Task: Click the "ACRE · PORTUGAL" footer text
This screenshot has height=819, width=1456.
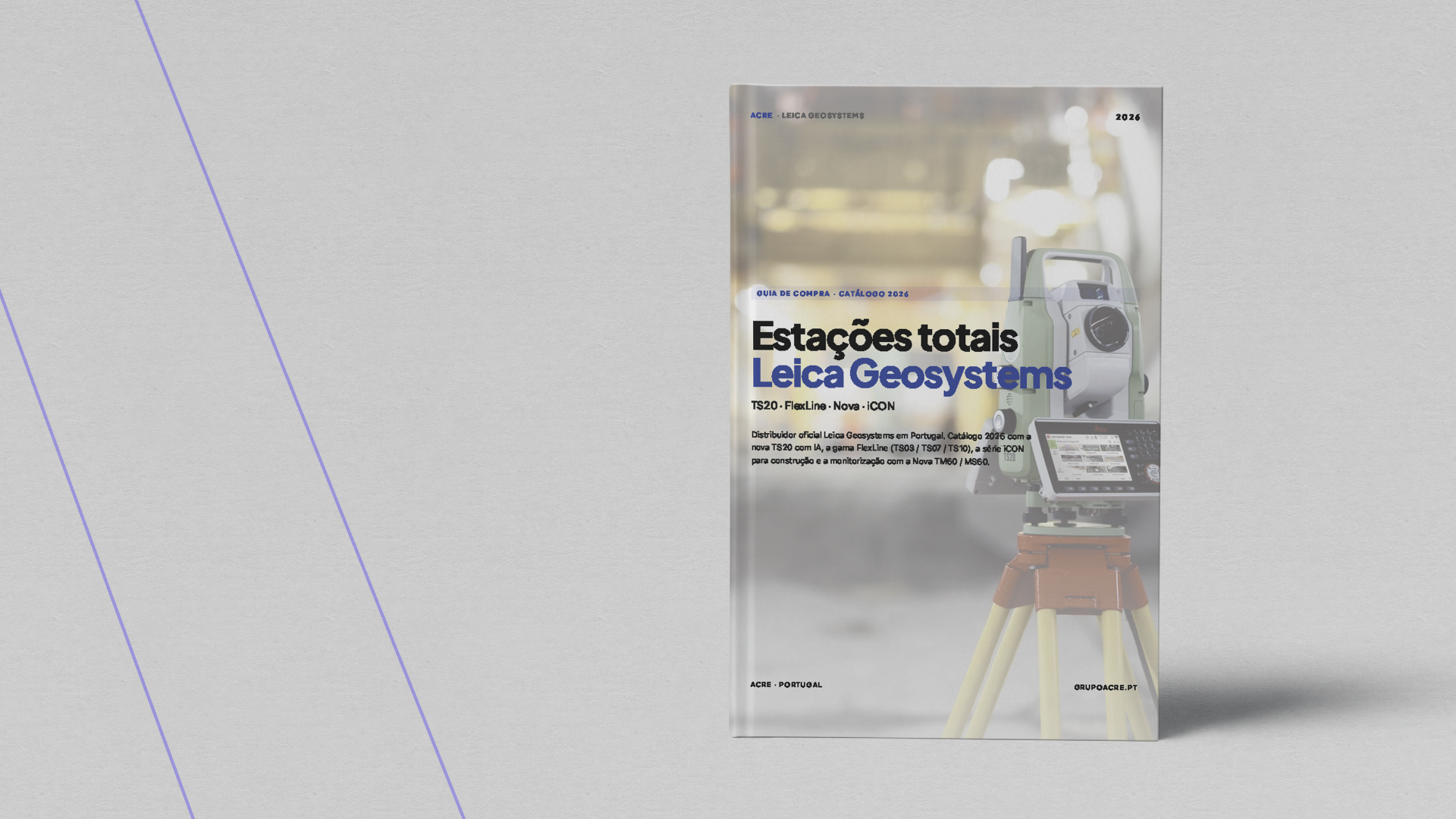Action: tap(786, 684)
